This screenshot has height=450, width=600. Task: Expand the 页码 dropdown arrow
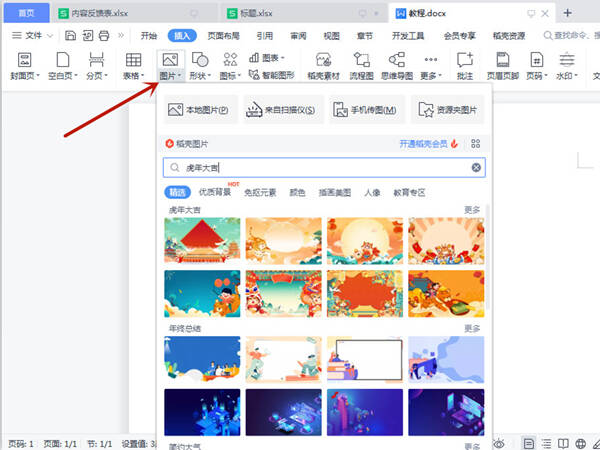(546, 76)
